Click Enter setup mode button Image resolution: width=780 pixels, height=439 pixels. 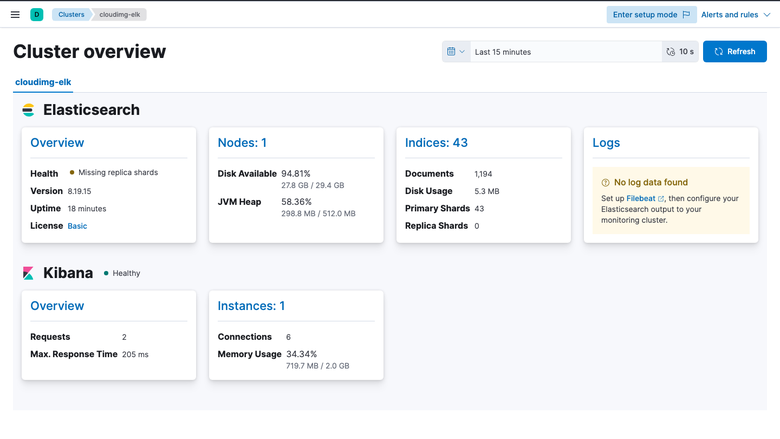pyautogui.click(x=651, y=14)
